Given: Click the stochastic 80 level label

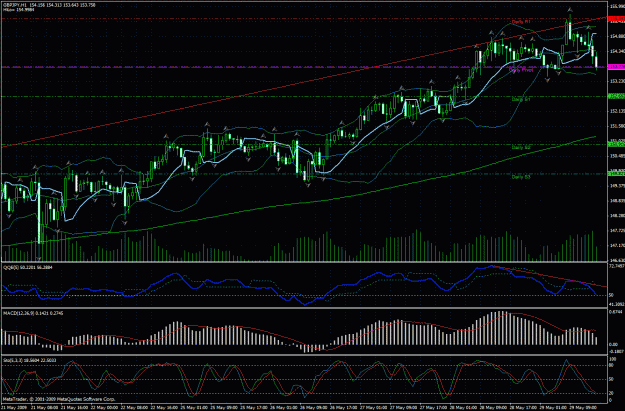Looking at the screenshot, I should click(611, 365).
